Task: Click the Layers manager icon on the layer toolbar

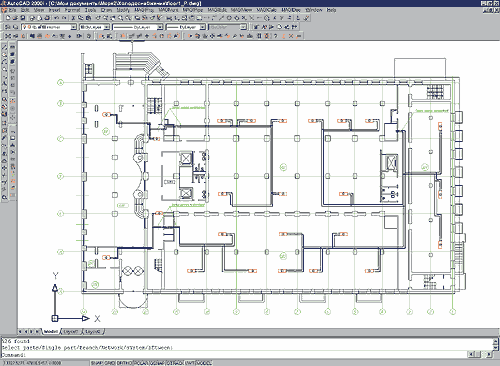Action: pos(8,27)
